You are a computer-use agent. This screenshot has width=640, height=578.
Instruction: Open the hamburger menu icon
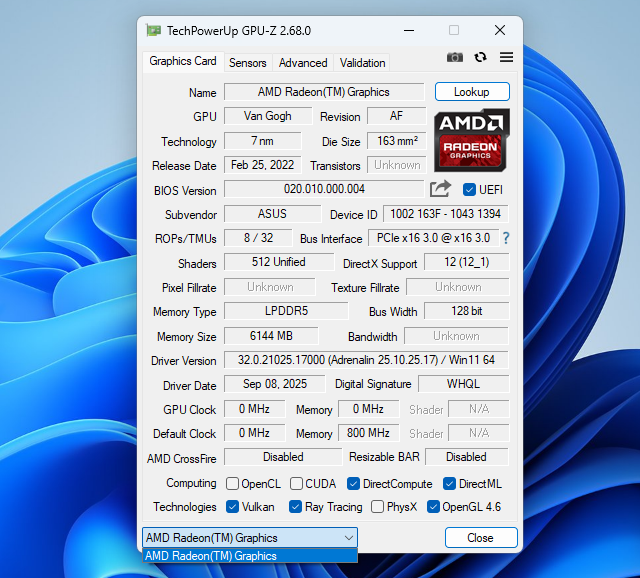point(506,58)
